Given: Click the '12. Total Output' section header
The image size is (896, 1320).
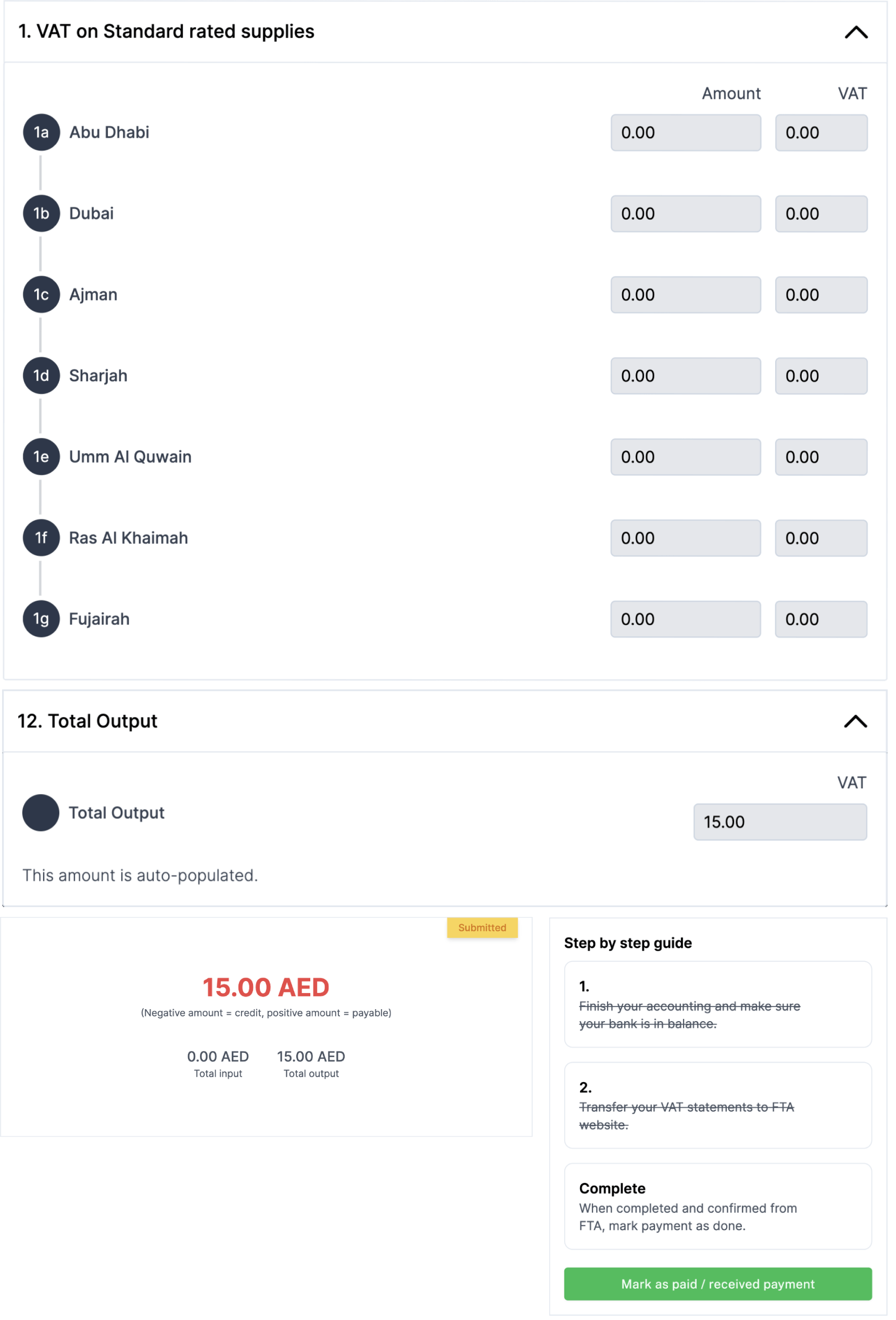Looking at the screenshot, I should click(87, 721).
